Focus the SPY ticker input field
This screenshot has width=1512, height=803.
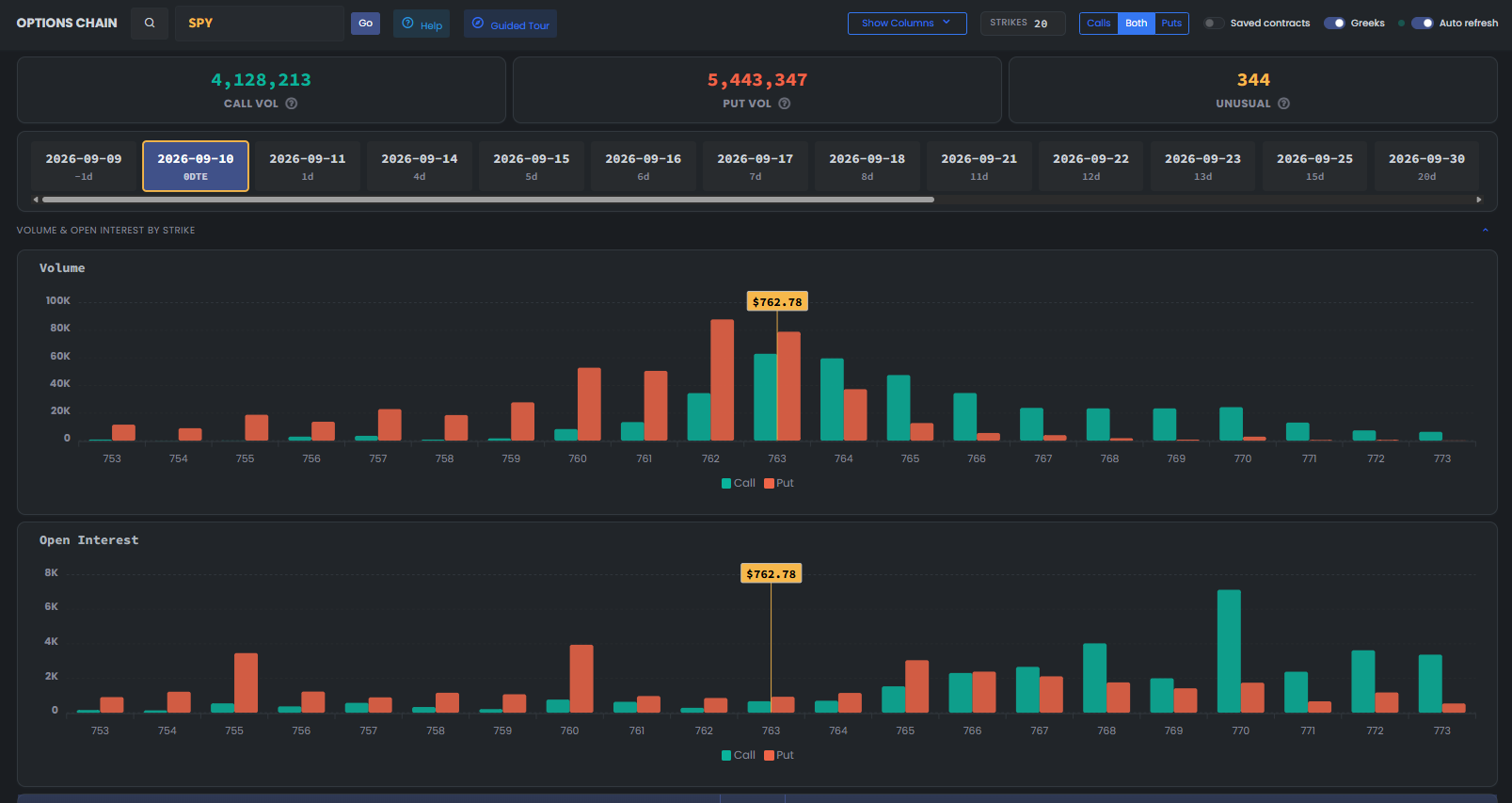(x=260, y=23)
